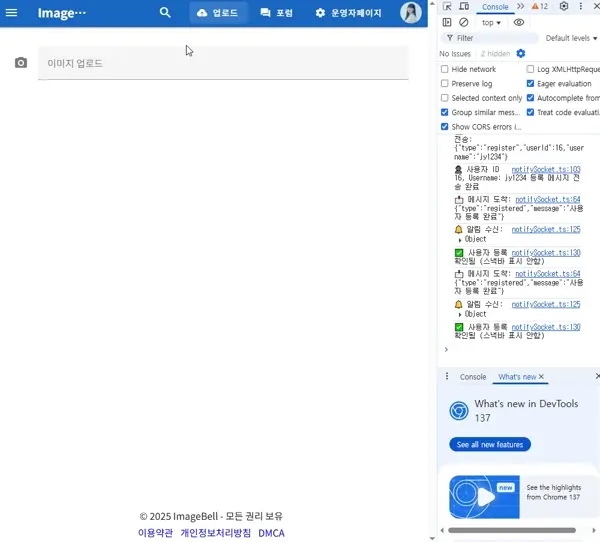Show the console sidebar

[x=447, y=22]
